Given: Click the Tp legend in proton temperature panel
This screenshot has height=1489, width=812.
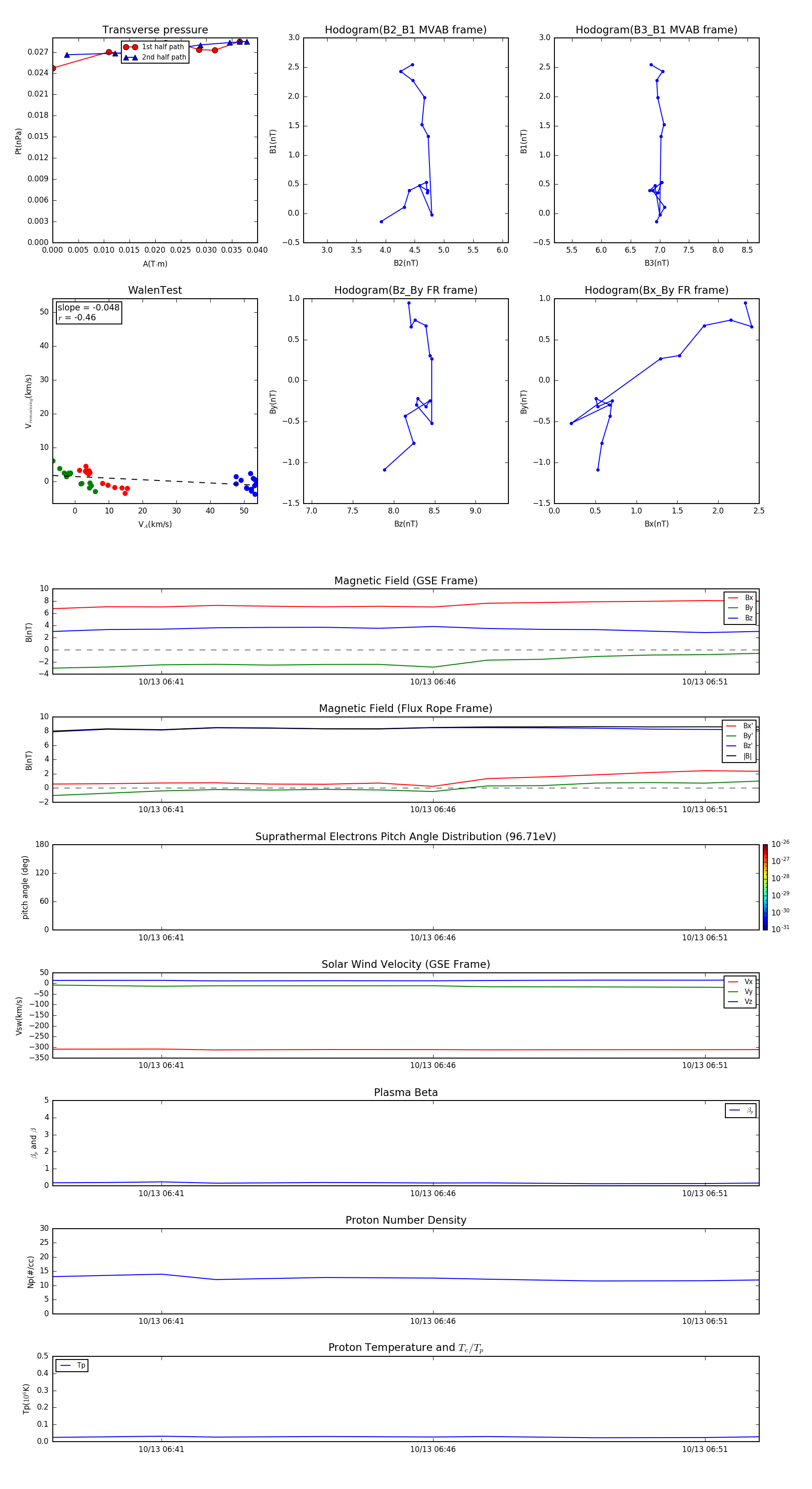Looking at the screenshot, I should [x=72, y=1365].
